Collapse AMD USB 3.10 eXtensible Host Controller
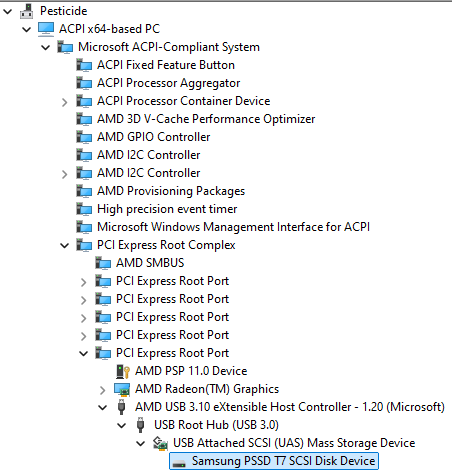The image size is (452, 470). tap(102, 408)
